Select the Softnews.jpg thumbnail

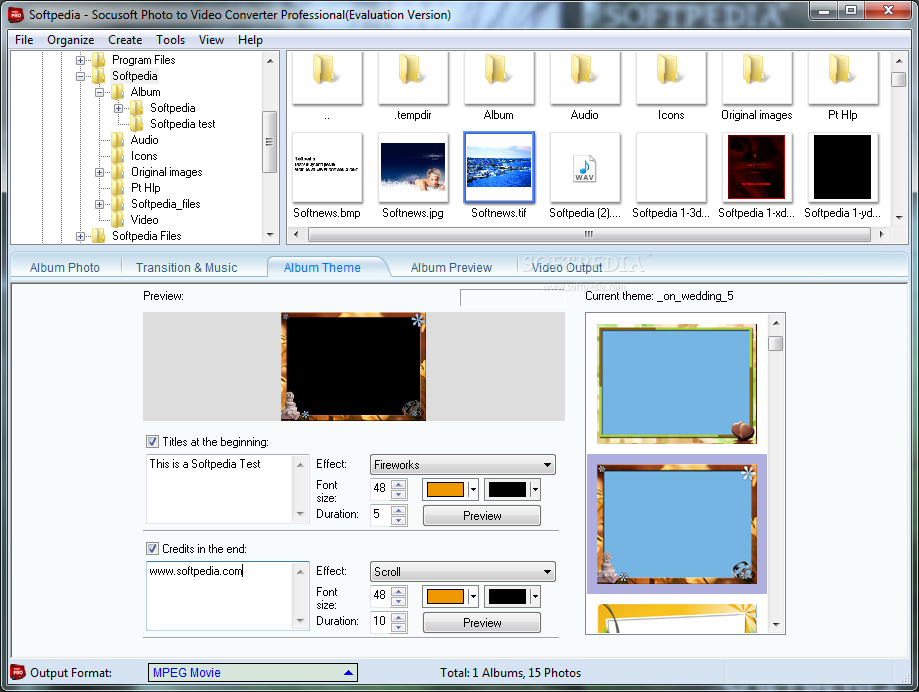pos(413,168)
